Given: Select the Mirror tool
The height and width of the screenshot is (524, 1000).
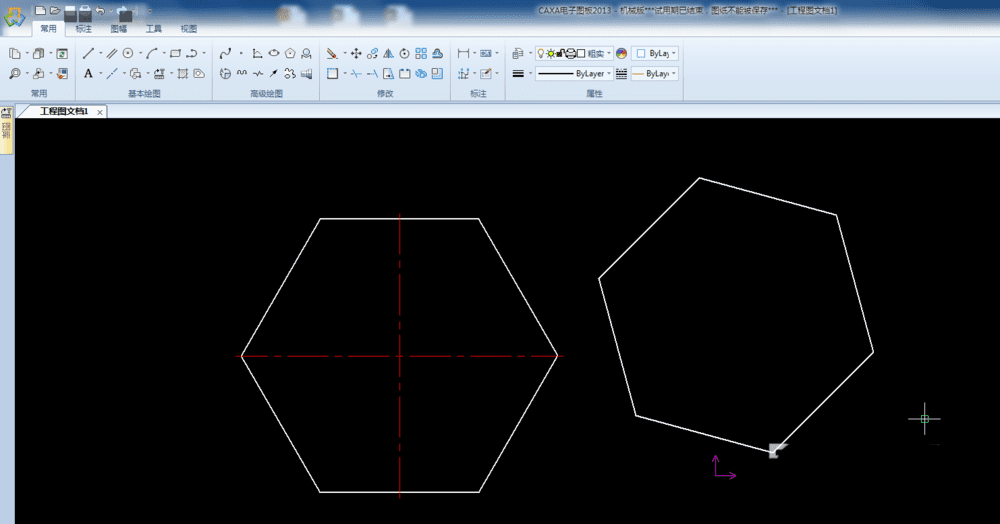Looking at the screenshot, I should point(388,53).
